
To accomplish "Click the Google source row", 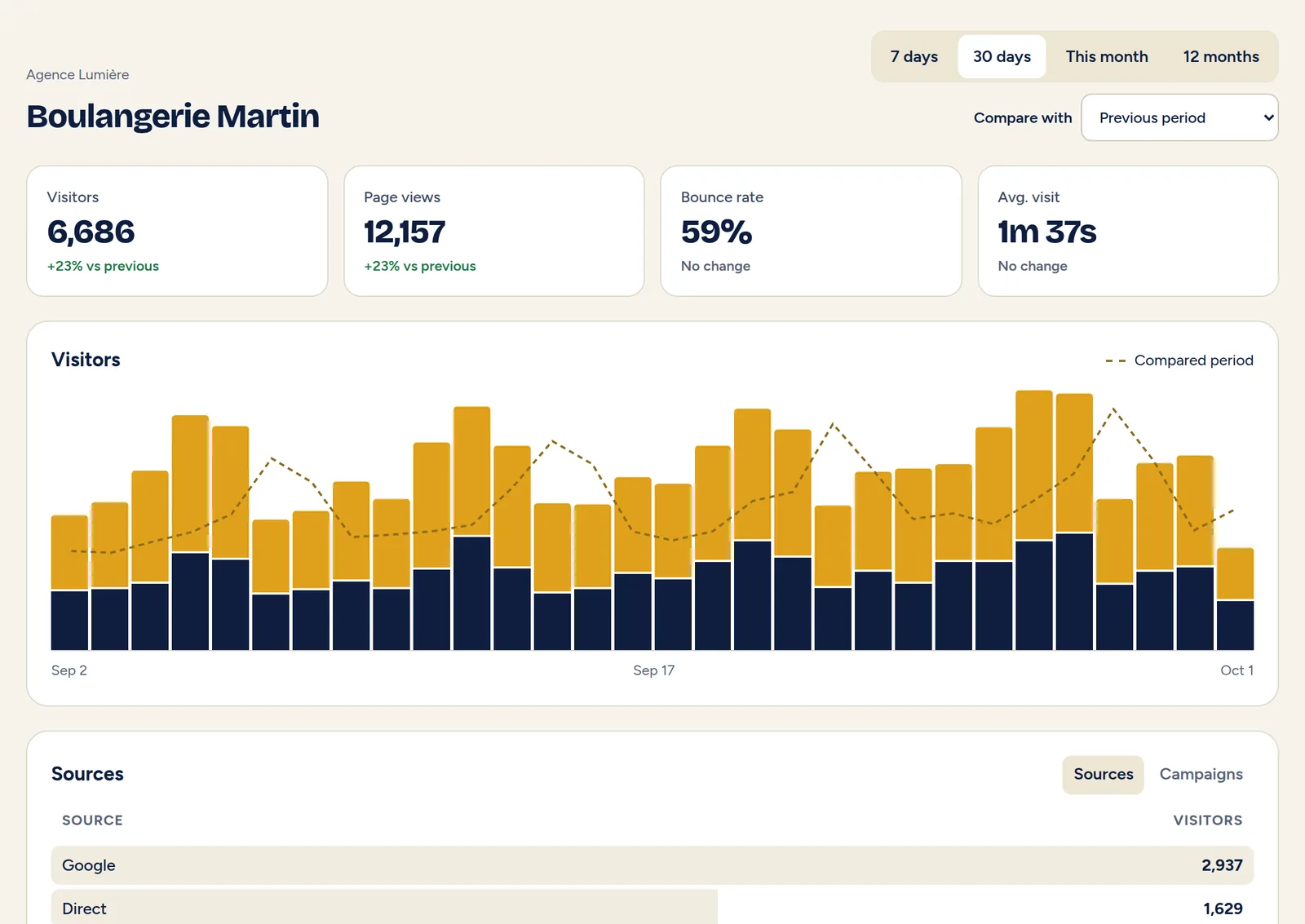I will (652, 865).
